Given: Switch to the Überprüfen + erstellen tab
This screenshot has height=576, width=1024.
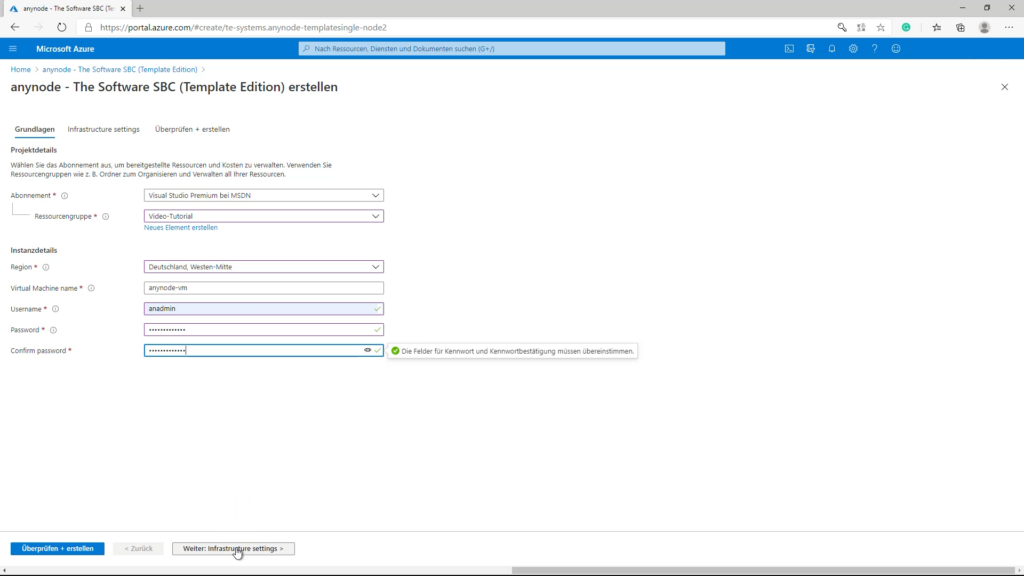Looking at the screenshot, I should 192,129.
